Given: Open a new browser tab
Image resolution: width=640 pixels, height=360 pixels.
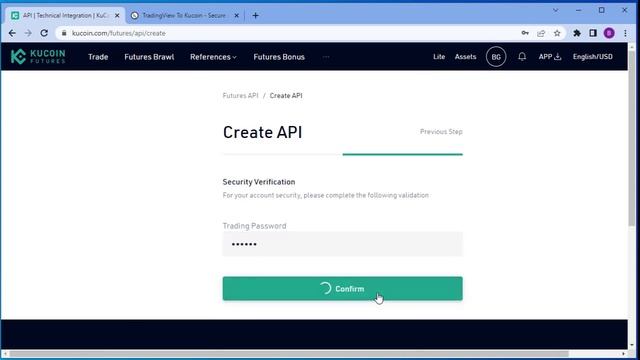Looking at the screenshot, I should [256, 16].
